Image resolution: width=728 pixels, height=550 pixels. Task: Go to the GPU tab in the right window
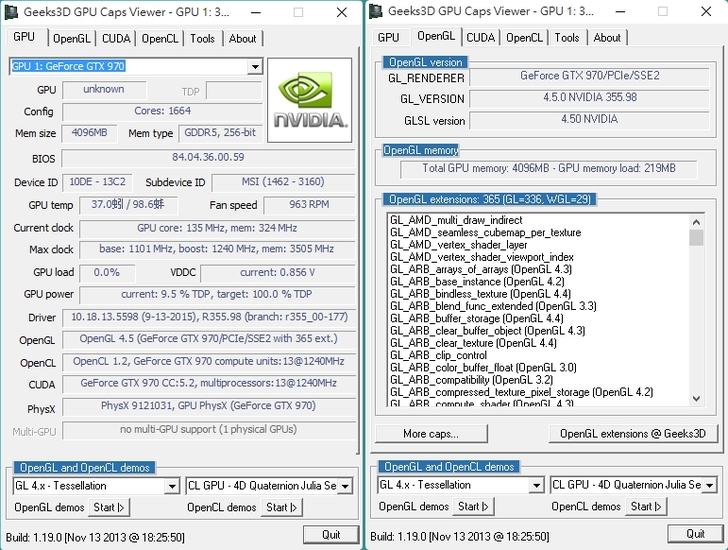388,38
